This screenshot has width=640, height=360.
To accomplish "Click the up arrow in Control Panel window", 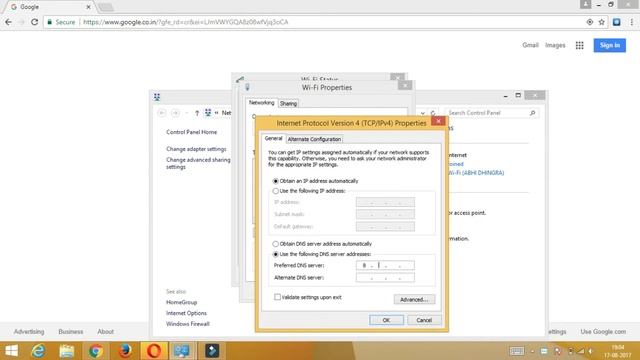I will (197, 113).
